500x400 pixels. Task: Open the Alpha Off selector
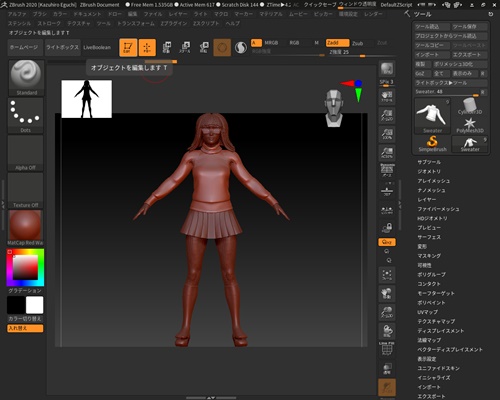pyautogui.click(x=26, y=153)
